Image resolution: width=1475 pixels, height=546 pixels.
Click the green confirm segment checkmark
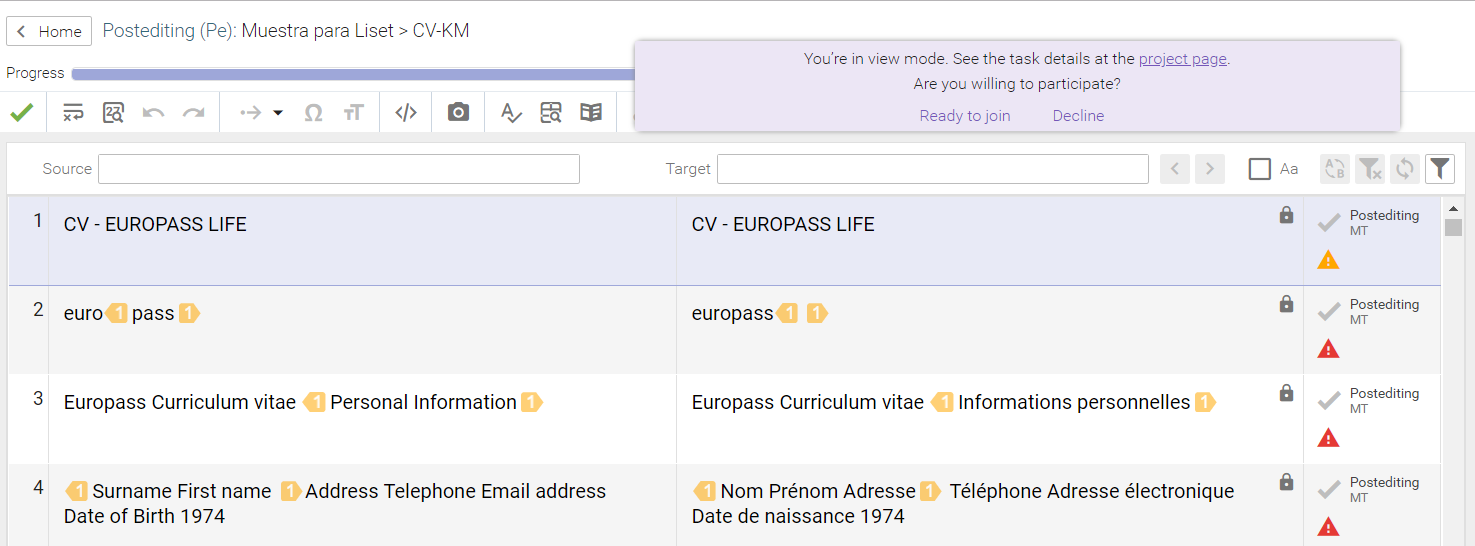click(x=21, y=112)
